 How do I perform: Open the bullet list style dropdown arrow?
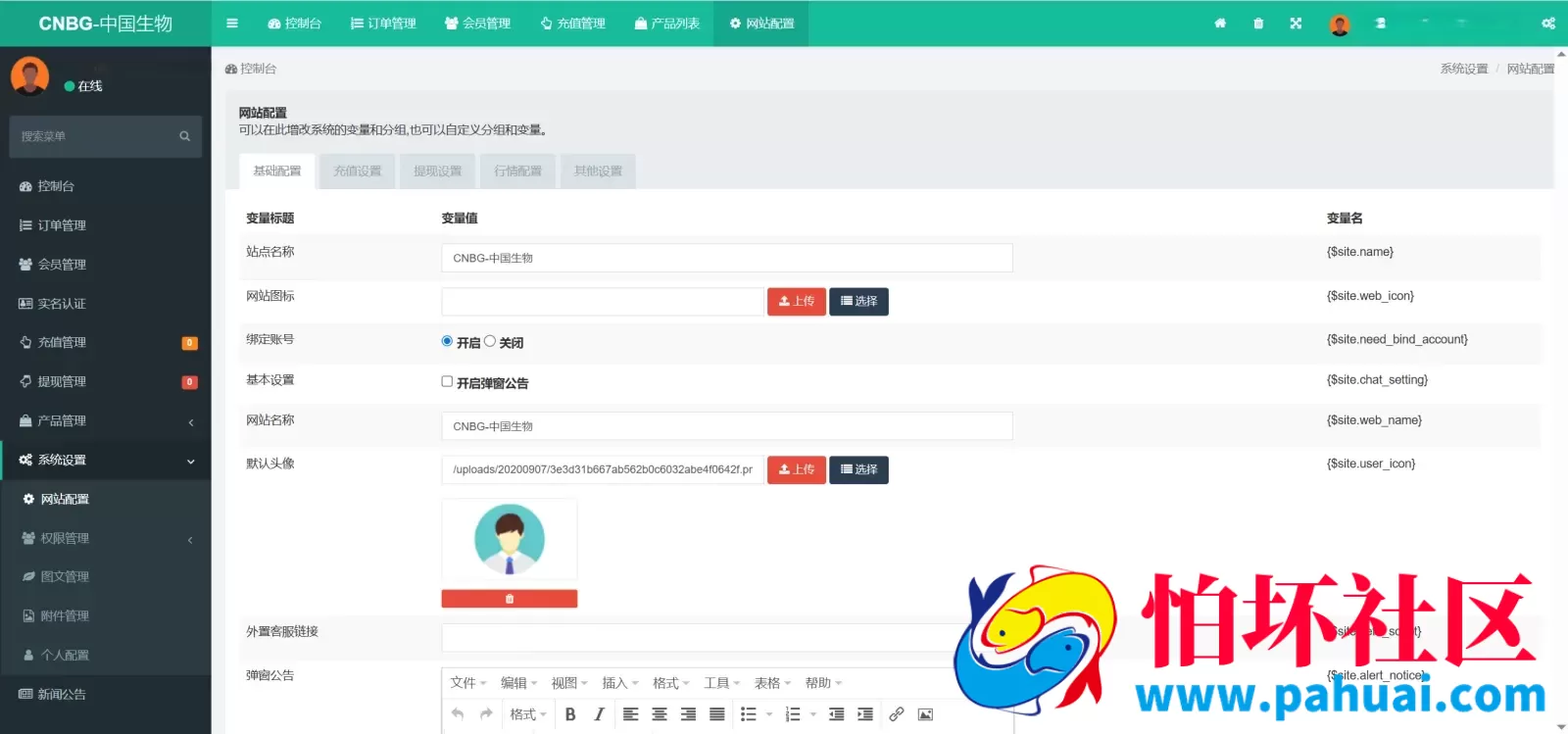(x=769, y=714)
